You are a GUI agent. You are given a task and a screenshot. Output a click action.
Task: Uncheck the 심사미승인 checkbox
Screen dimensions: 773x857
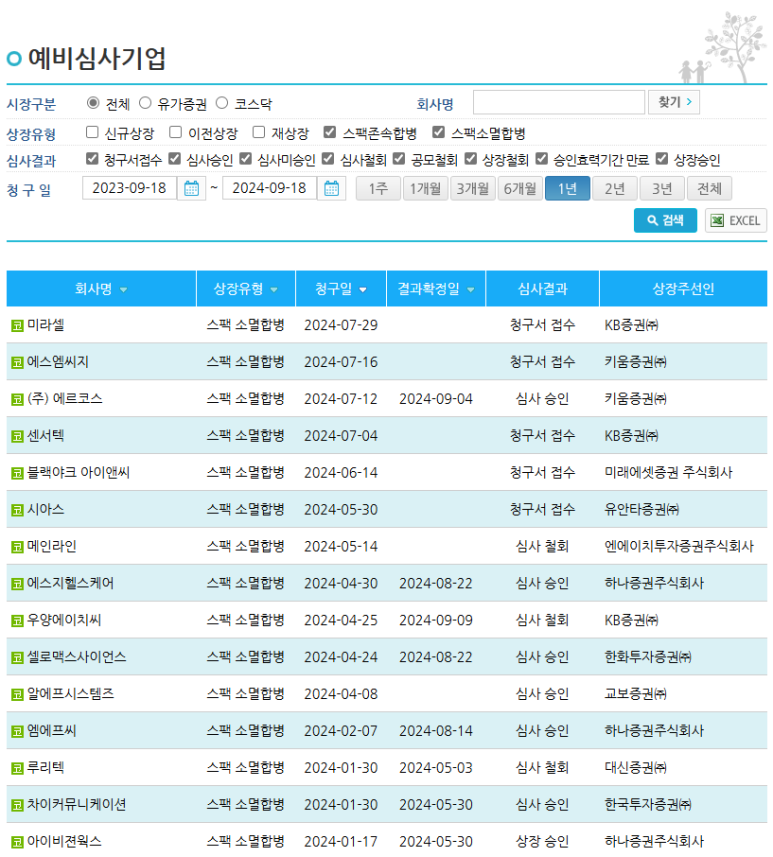point(246,159)
